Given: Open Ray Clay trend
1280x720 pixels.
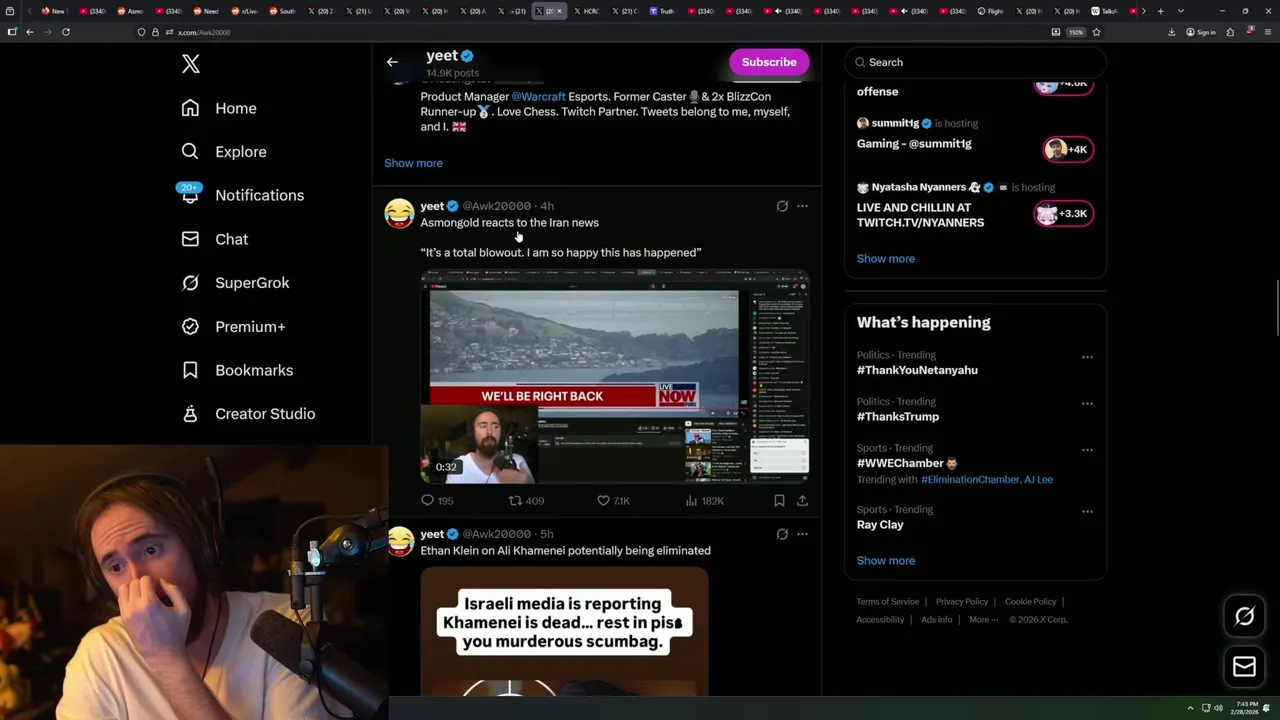Looking at the screenshot, I should point(880,525).
